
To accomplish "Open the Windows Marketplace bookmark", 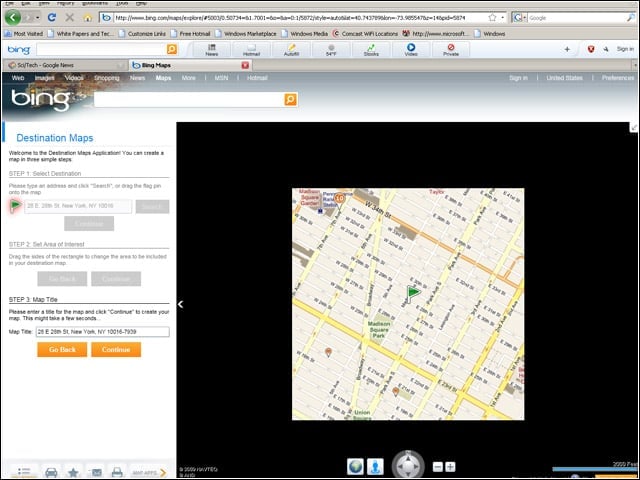I will pyautogui.click(x=246, y=34).
